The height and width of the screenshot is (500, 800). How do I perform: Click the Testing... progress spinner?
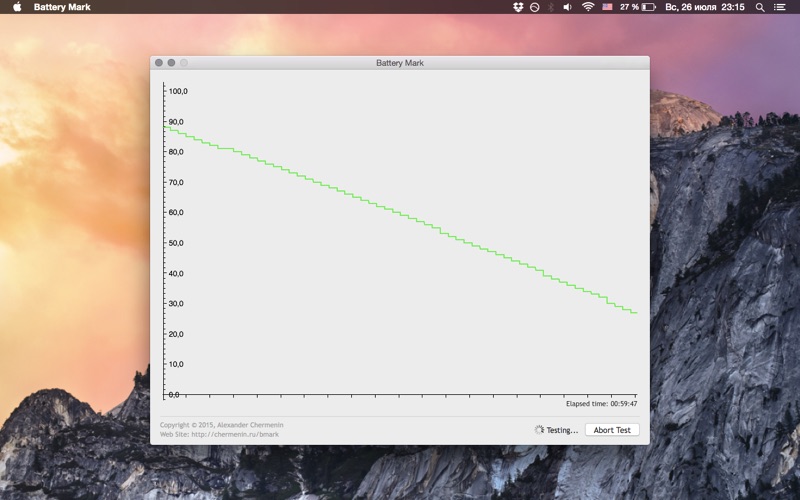tap(539, 430)
